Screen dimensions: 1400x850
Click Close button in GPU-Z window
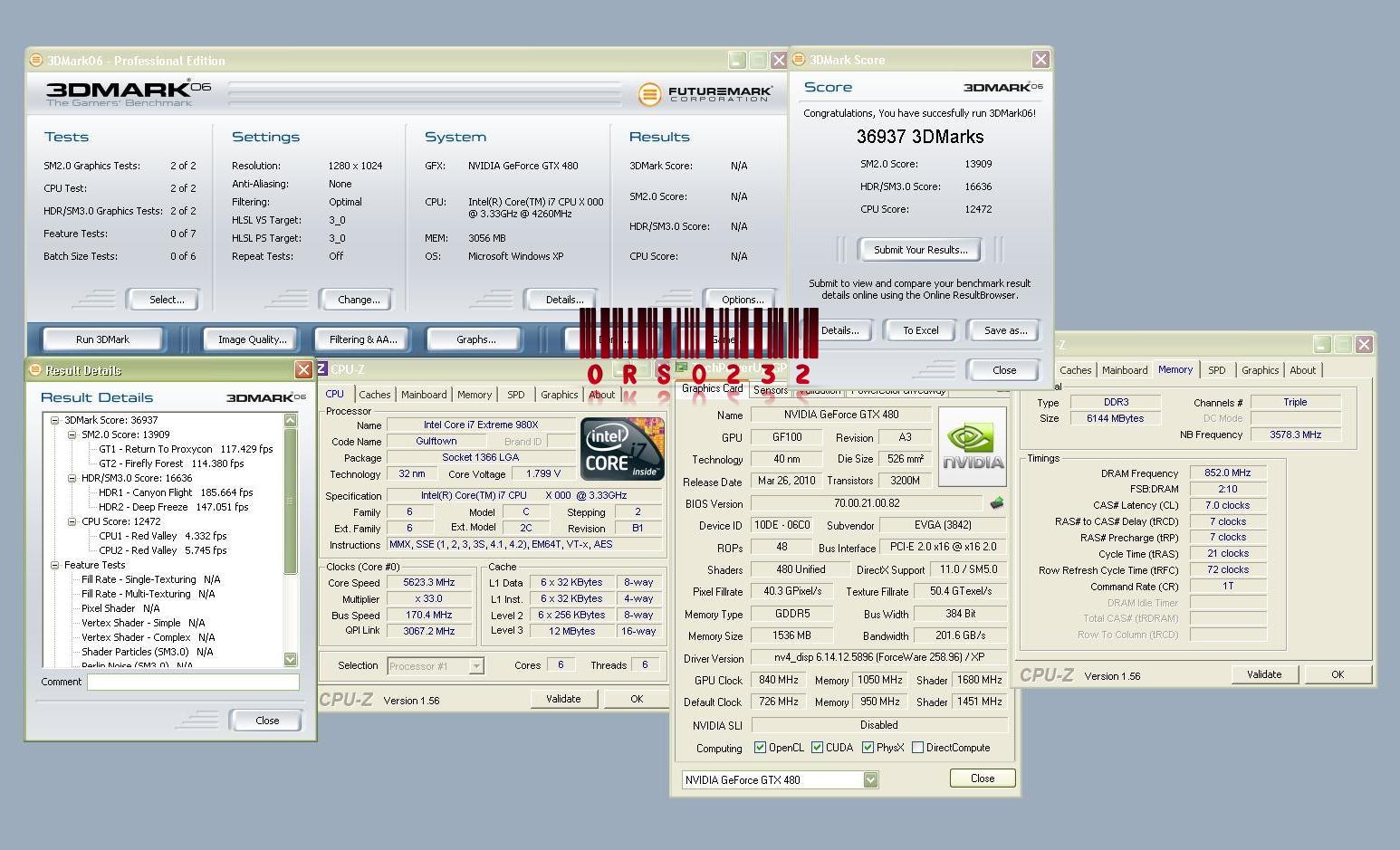983,778
